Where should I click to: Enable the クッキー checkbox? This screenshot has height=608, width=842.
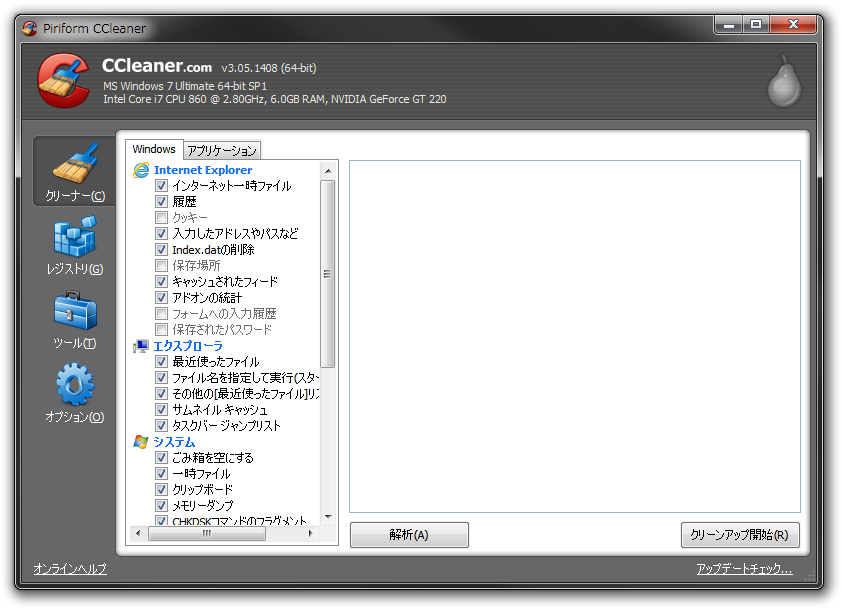(x=161, y=218)
